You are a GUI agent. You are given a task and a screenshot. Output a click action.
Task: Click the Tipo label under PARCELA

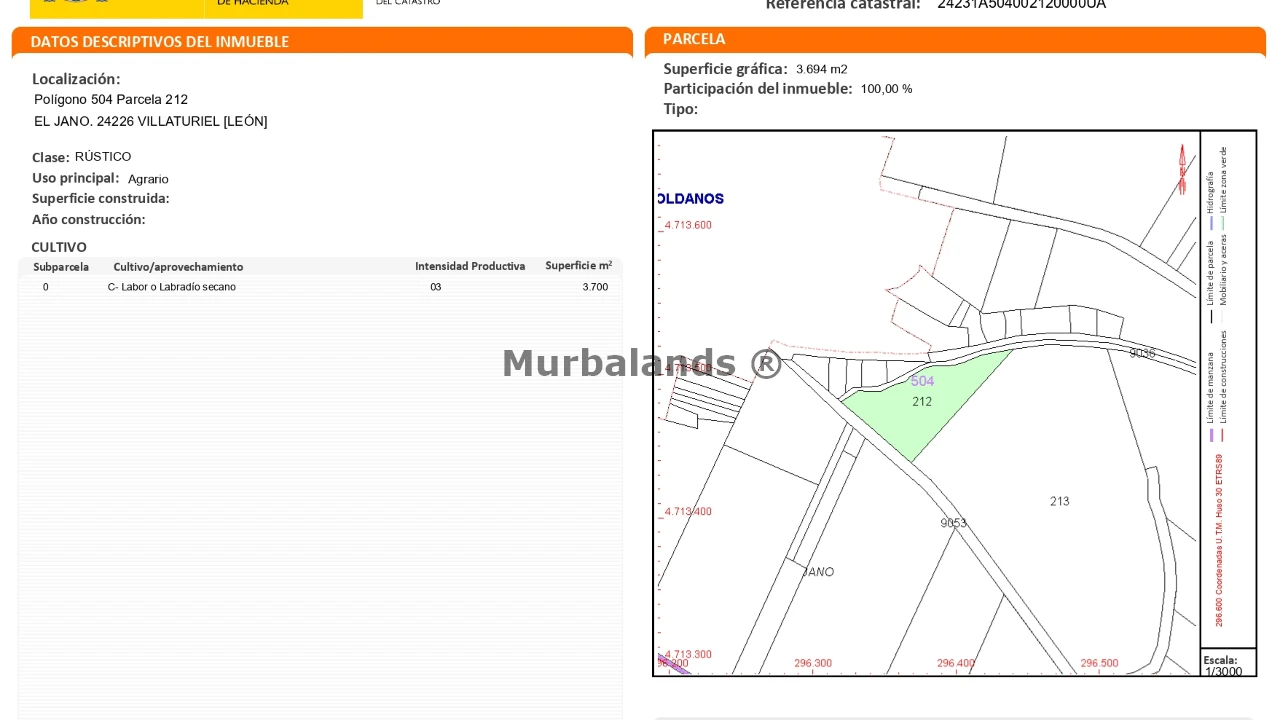coord(681,109)
